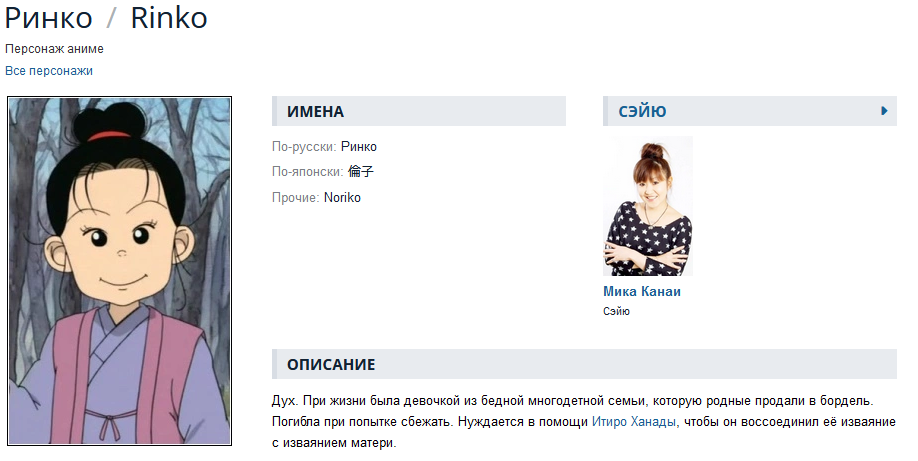Open Мика Канаи's profile link
The width and height of the screenshot is (918, 461).
(642, 291)
